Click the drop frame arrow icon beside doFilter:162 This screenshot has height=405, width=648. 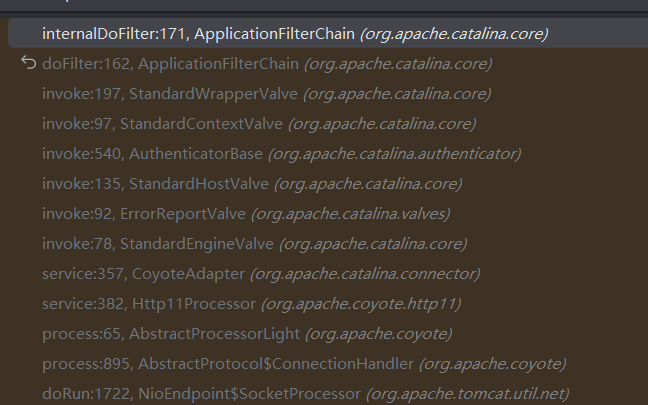[29, 63]
